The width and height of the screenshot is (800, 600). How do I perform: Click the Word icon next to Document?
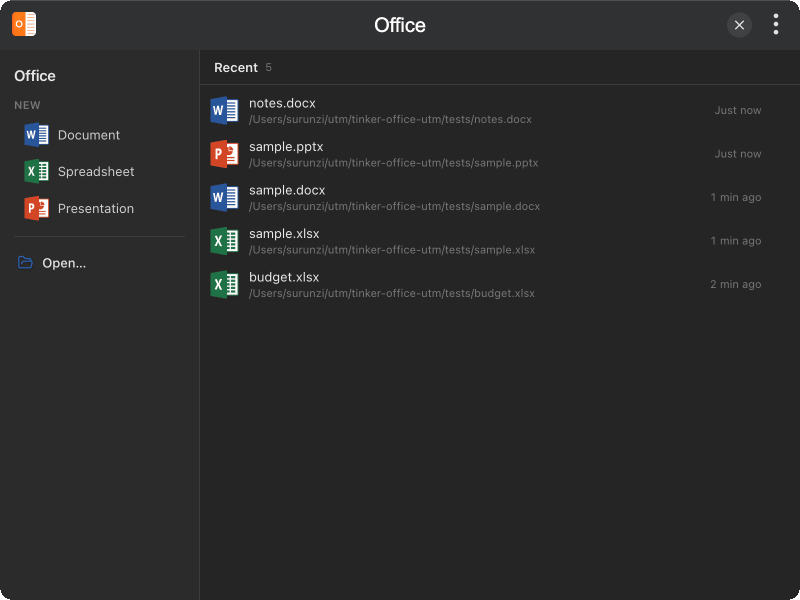coord(36,135)
